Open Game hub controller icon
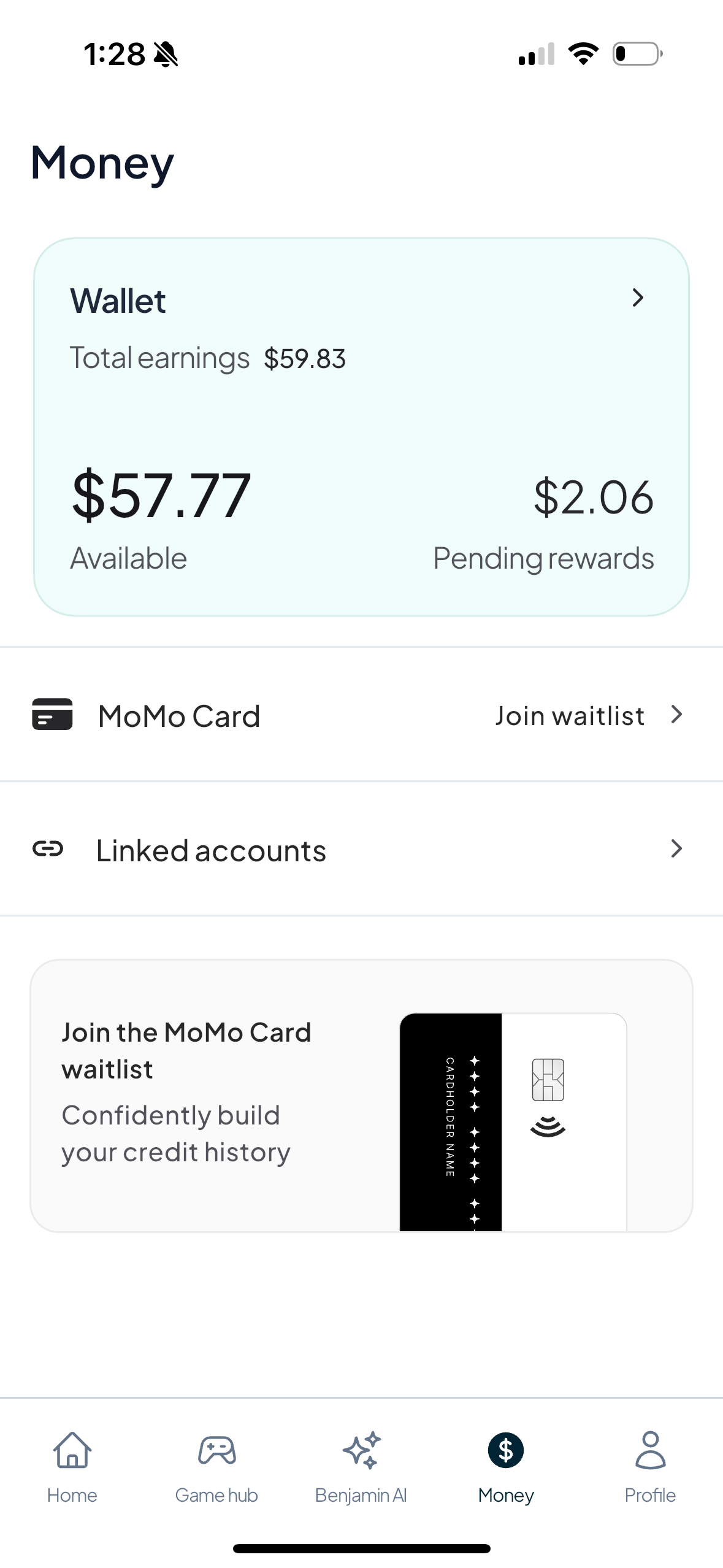 (x=216, y=1450)
